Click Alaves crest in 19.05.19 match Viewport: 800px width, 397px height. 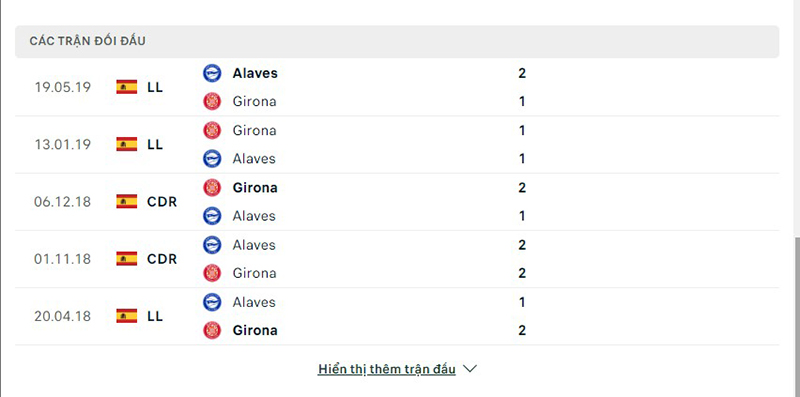[212, 73]
